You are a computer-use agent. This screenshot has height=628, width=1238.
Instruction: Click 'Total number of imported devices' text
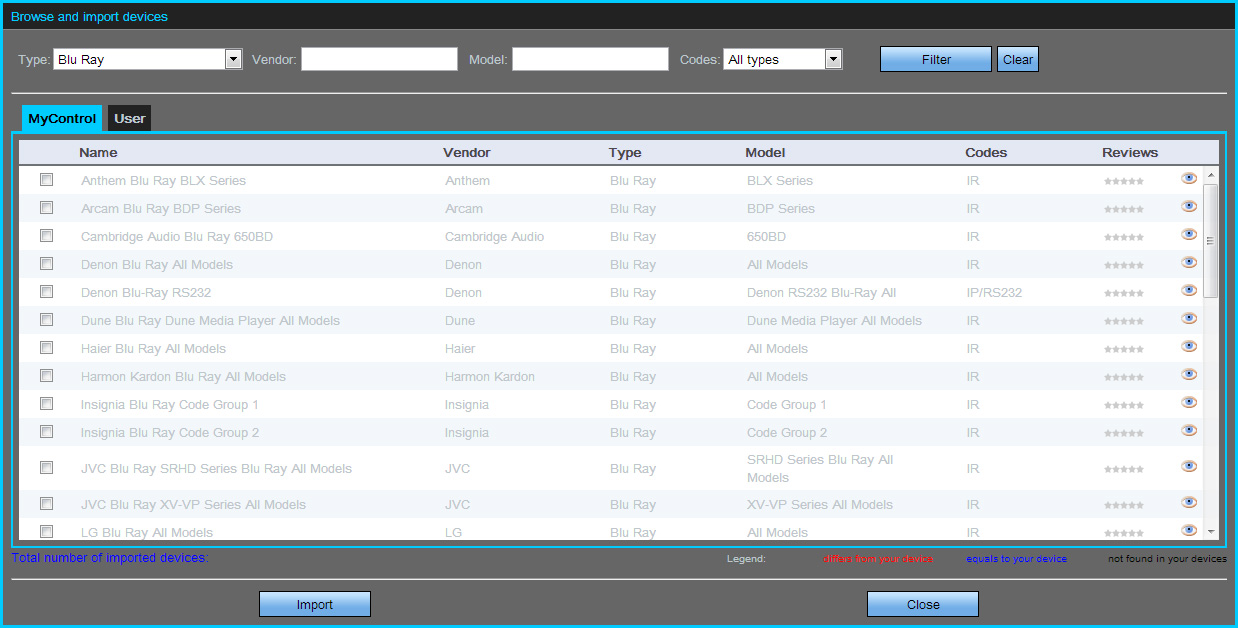[x=110, y=557]
